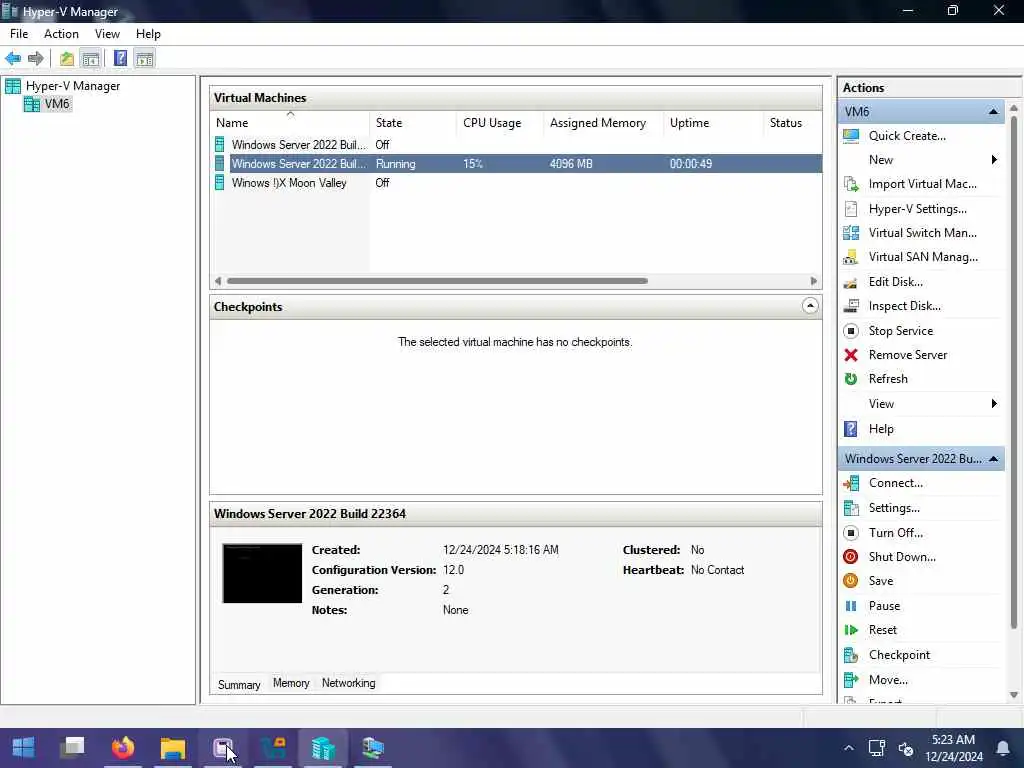Toggle the console tree pane toolbar icon

(x=91, y=59)
